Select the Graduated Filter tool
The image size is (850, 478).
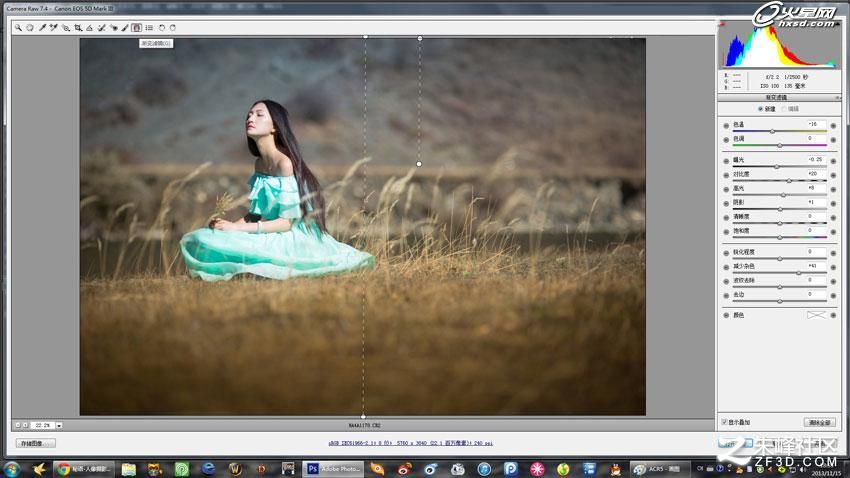pos(137,28)
